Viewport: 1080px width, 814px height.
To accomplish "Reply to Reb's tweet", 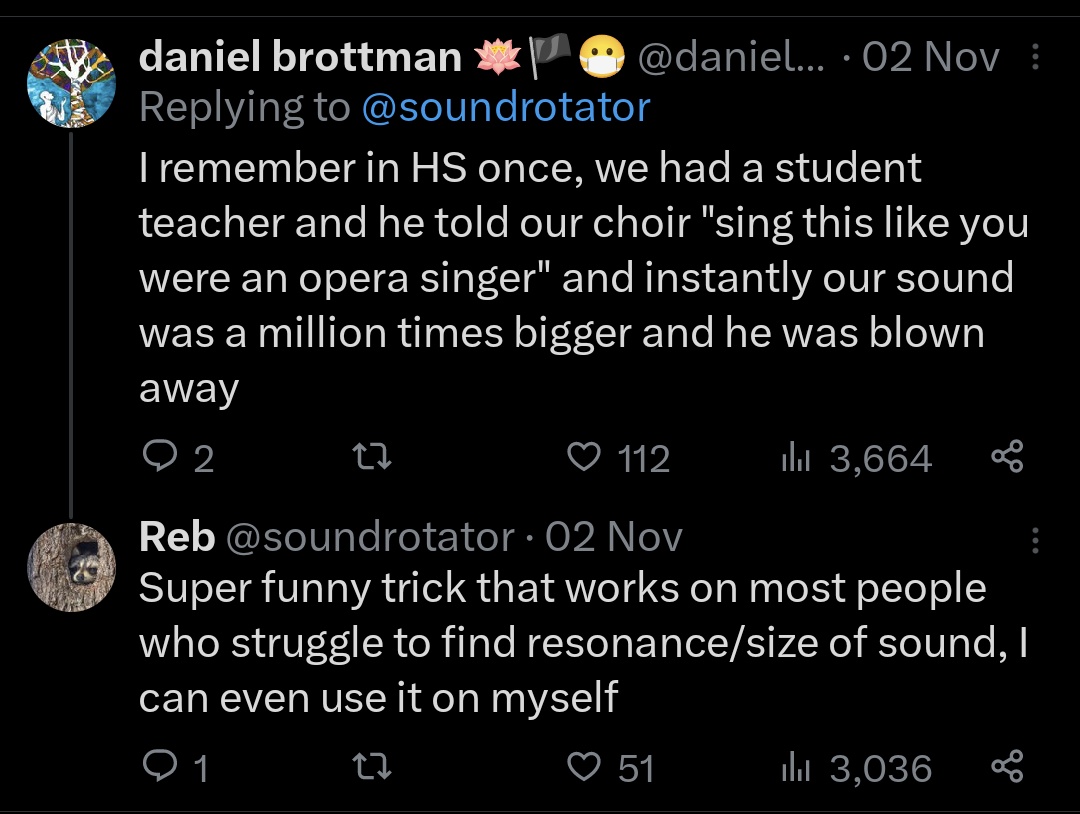I will [x=158, y=767].
